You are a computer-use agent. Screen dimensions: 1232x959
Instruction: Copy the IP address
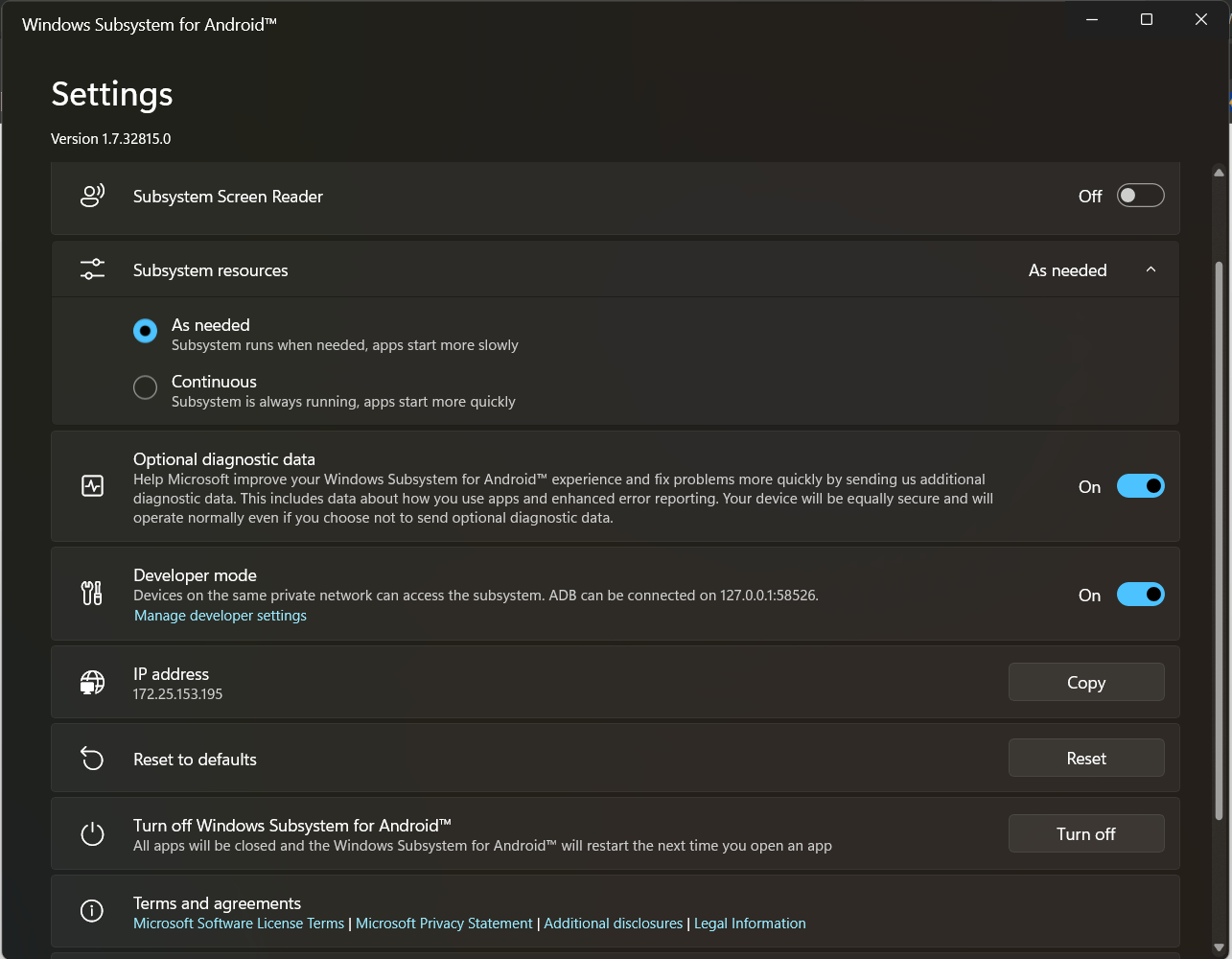tap(1085, 682)
